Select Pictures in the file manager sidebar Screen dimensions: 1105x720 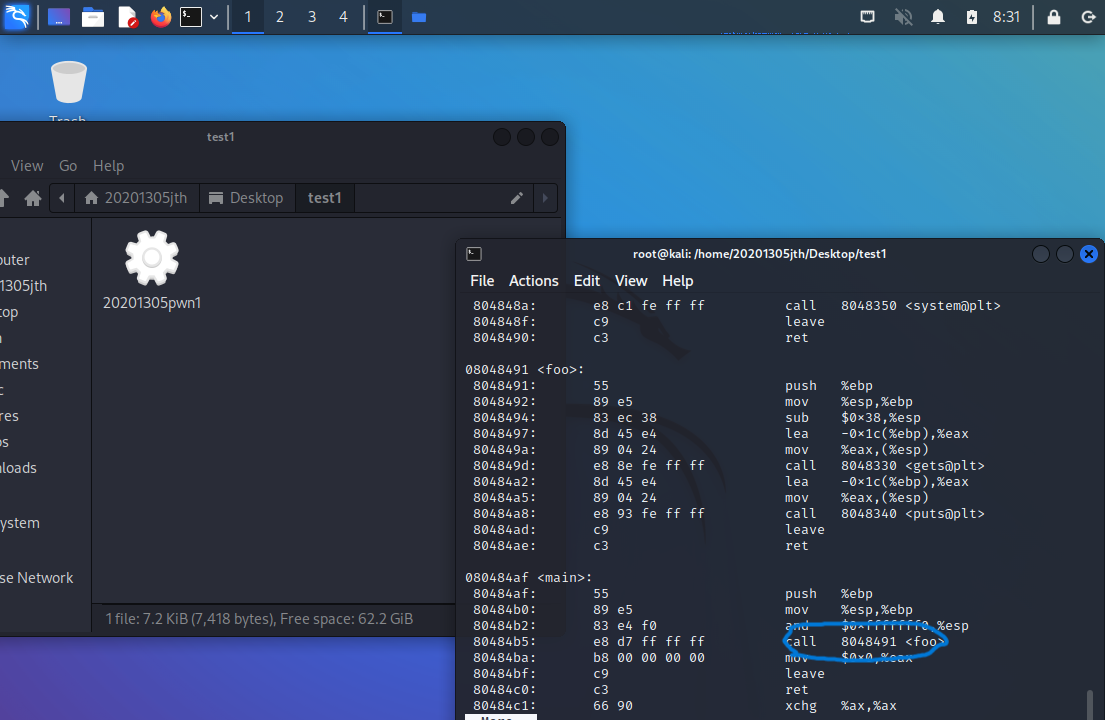[9, 416]
